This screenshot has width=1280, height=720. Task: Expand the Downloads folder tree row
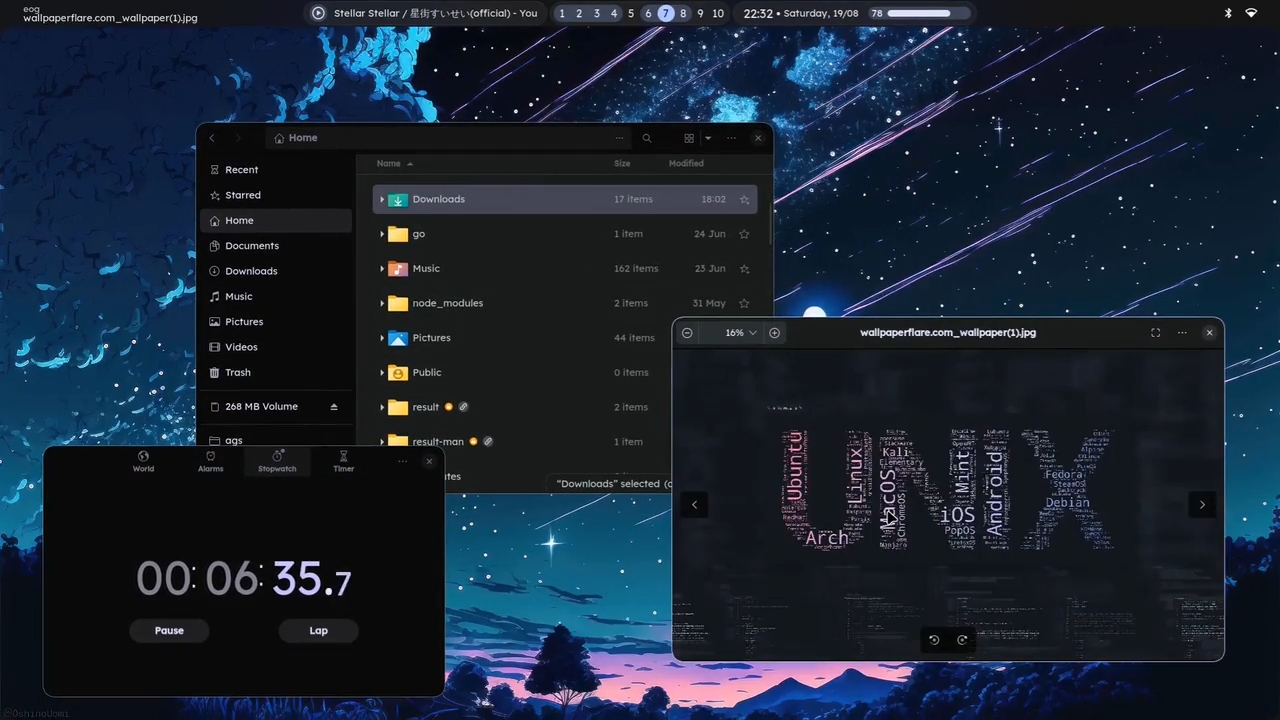(382, 199)
